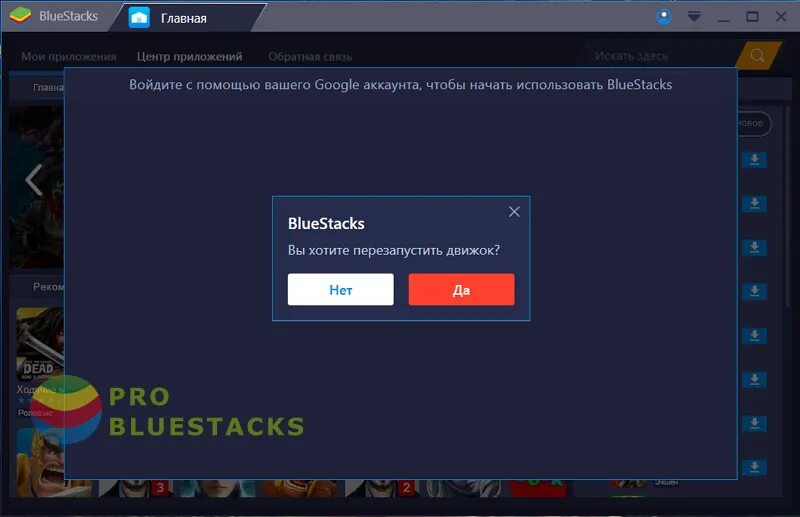
Task: Click the Искать здесь search field
Action: pyautogui.click(x=661, y=56)
